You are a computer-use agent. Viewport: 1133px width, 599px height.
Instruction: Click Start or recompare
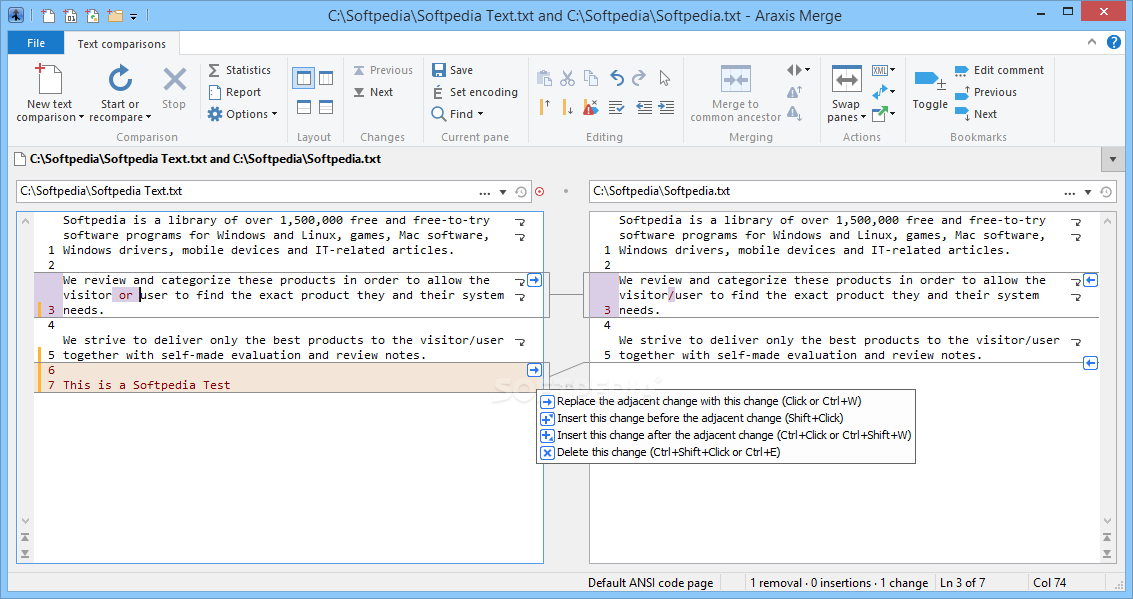click(x=120, y=92)
